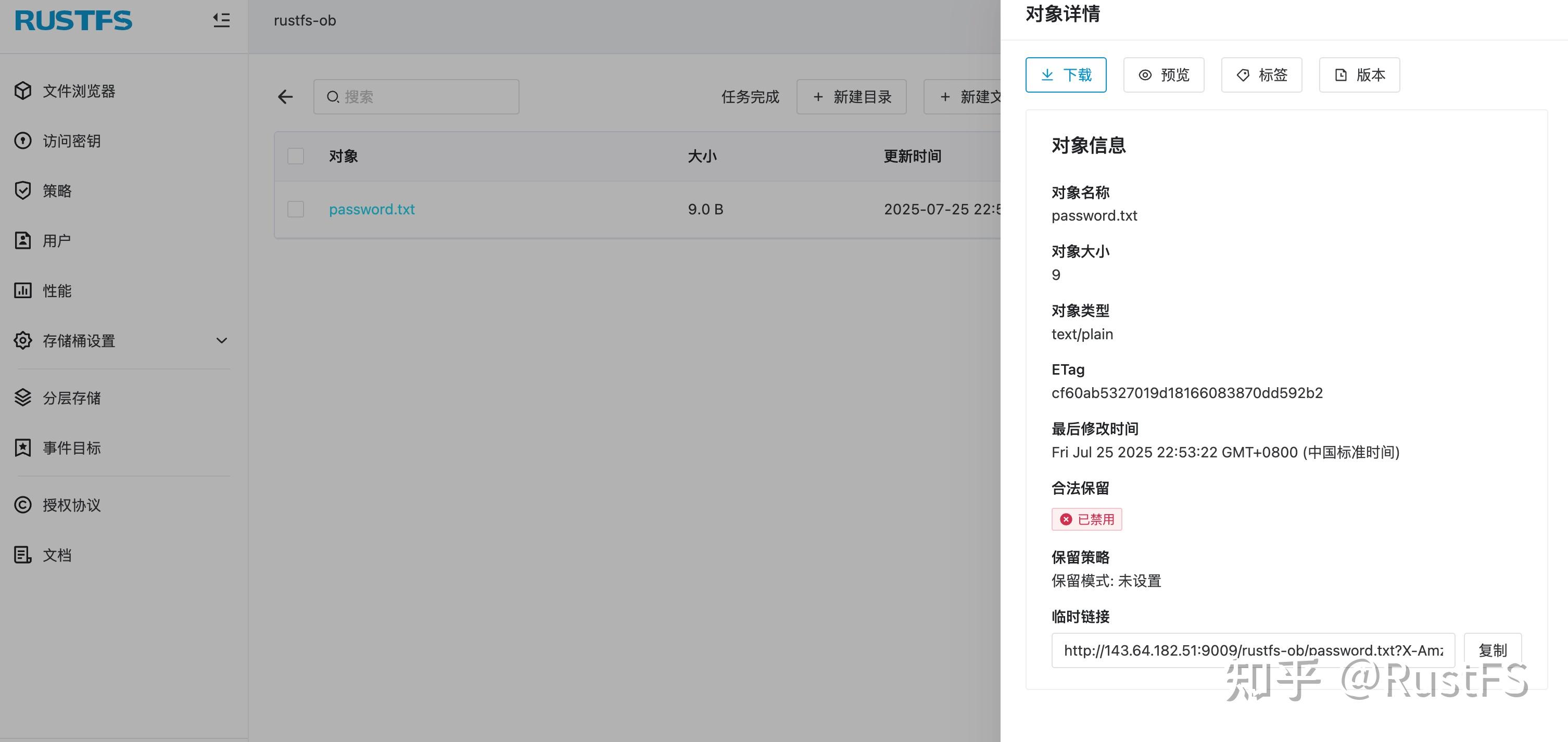The image size is (1568, 742).
Task: Open 分层存储 tiered storage settings
Action: pos(72,398)
